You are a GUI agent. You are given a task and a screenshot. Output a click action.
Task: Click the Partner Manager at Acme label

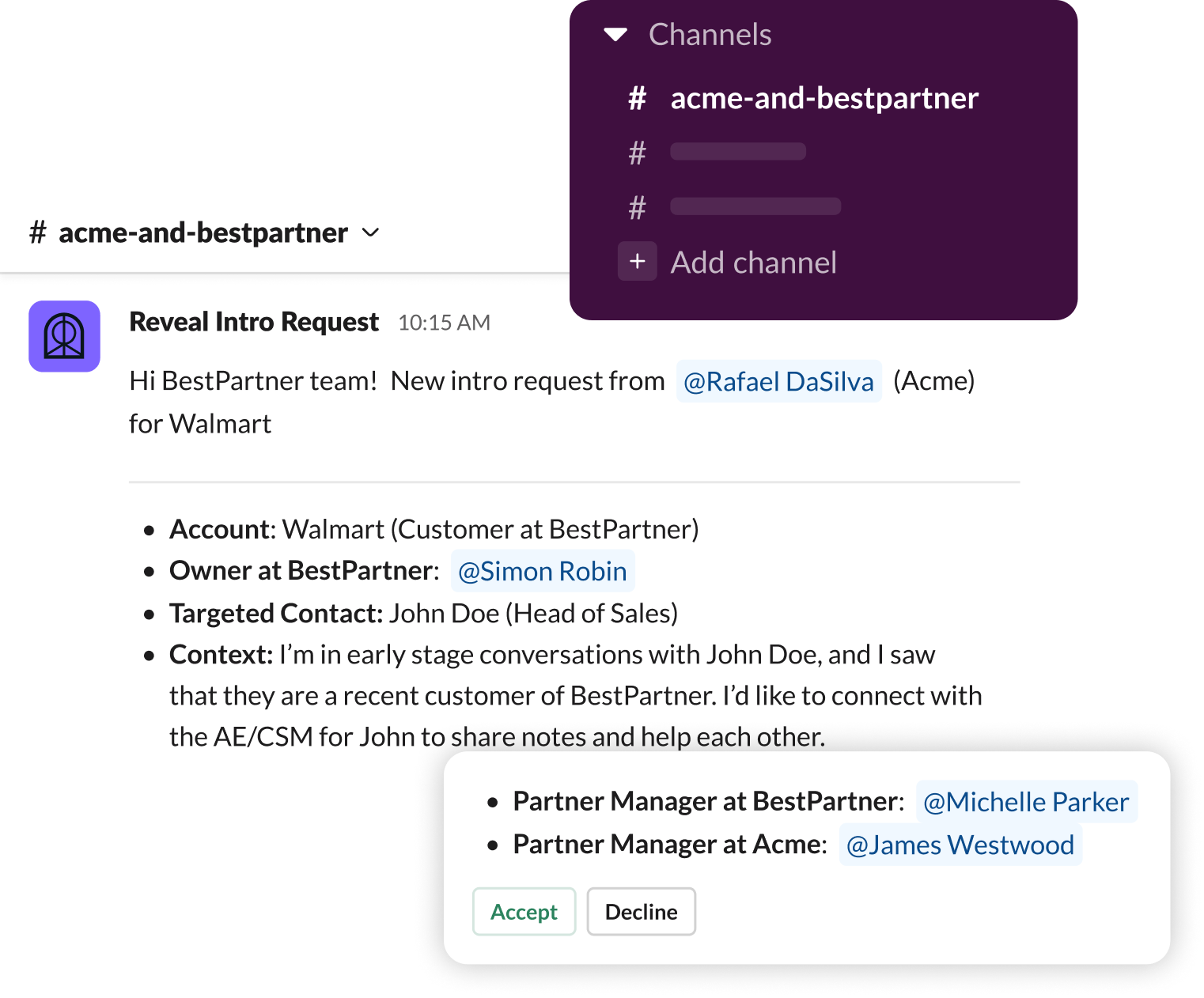coord(670,845)
